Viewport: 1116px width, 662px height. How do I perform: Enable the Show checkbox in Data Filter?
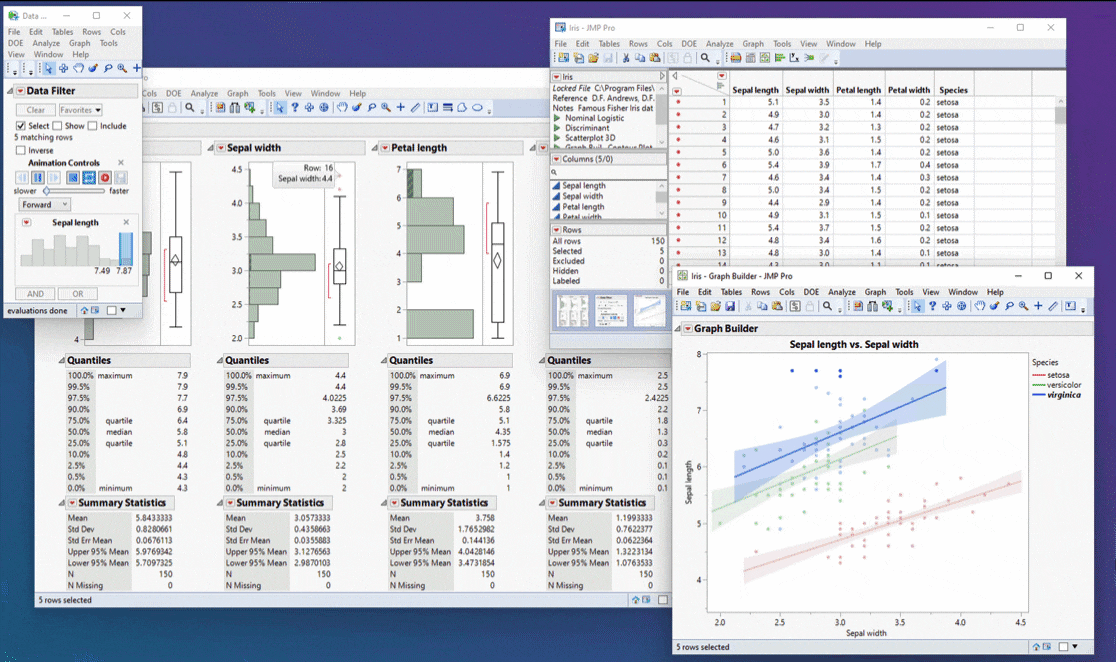pos(57,126)
